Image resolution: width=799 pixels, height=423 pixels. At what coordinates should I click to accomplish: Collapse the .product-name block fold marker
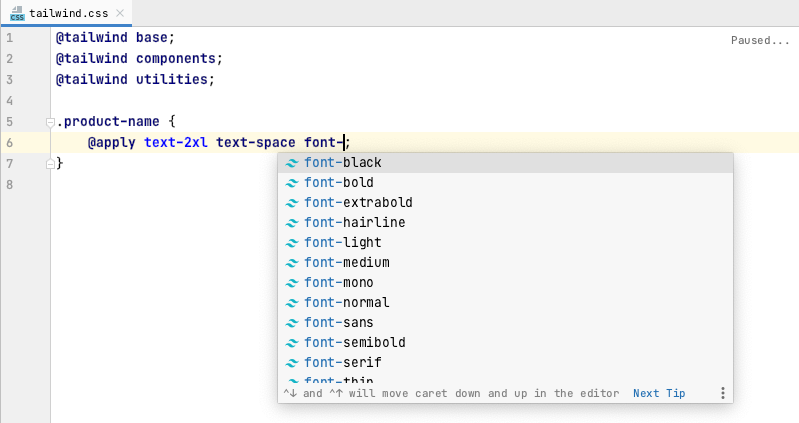[x=50, y=122]
